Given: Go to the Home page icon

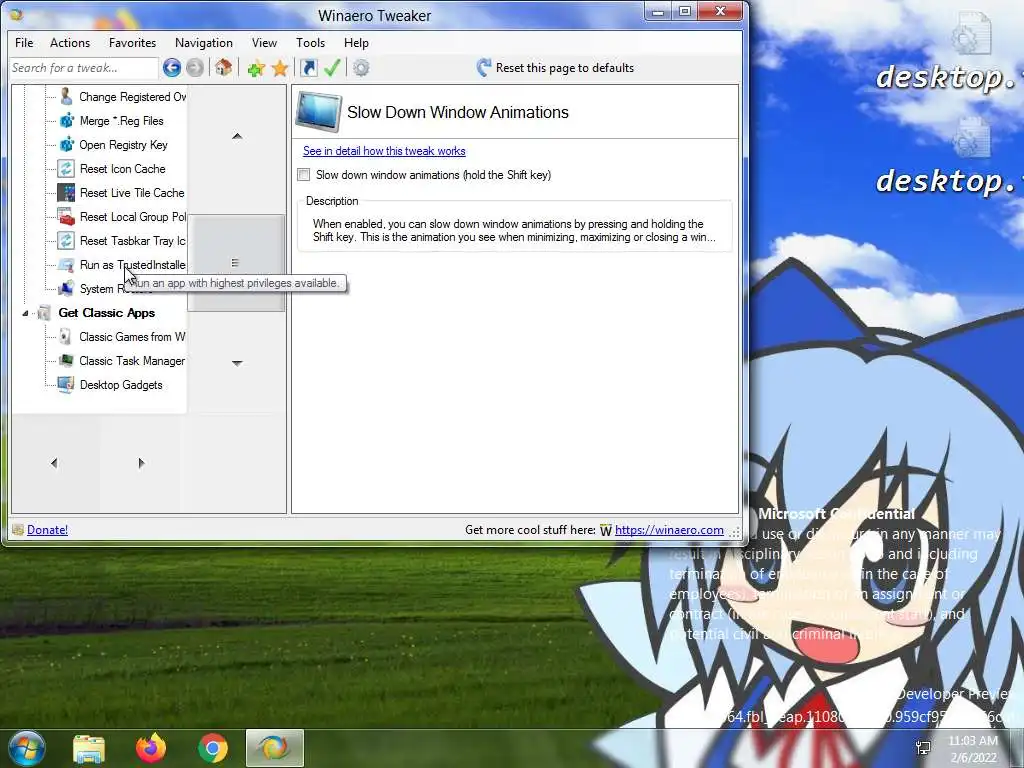Looking at the screenshot, I should (x=223, y=67).
